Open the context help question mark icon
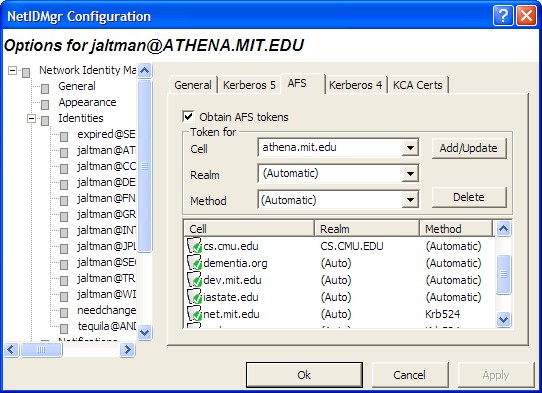Image resolution: width=542 pixels, height=393 pixels. (x=503, y=16)
